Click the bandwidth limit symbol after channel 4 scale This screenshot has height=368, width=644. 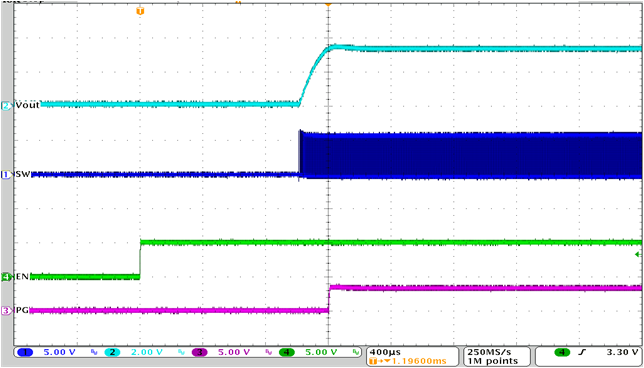[355, 352]
